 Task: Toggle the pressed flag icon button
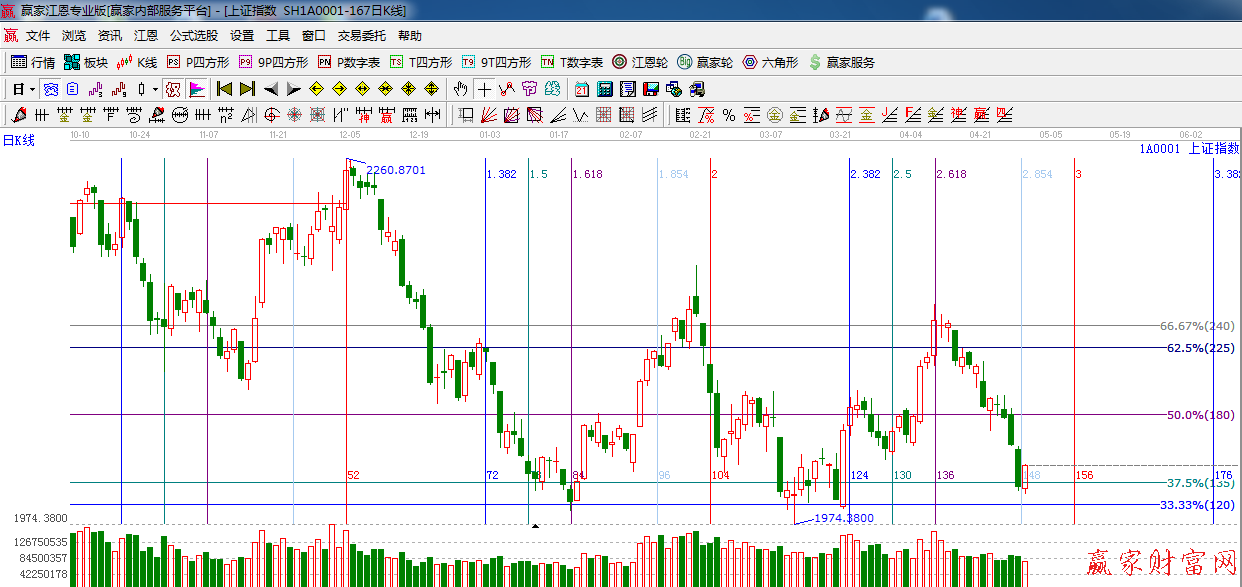pos(196,89)
